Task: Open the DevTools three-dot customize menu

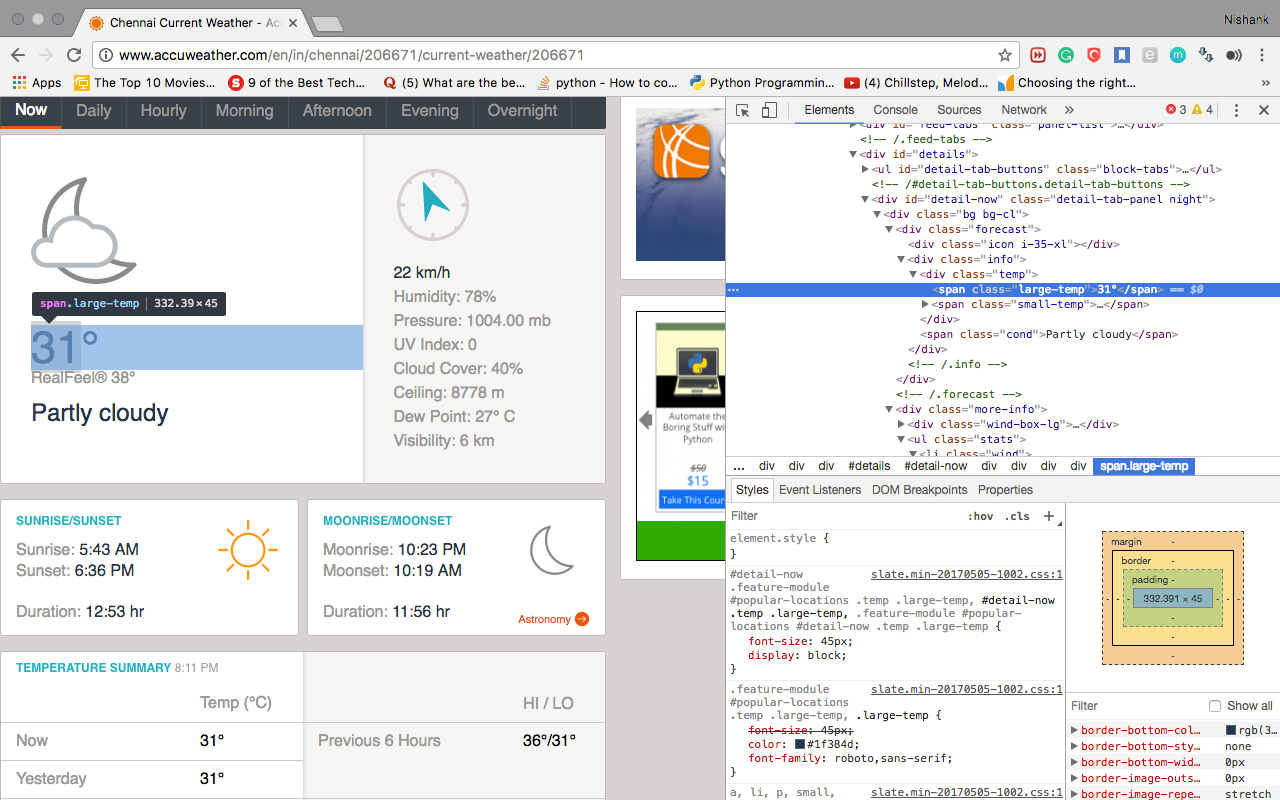Action: pyautogui.click(x=1236, y=110)
